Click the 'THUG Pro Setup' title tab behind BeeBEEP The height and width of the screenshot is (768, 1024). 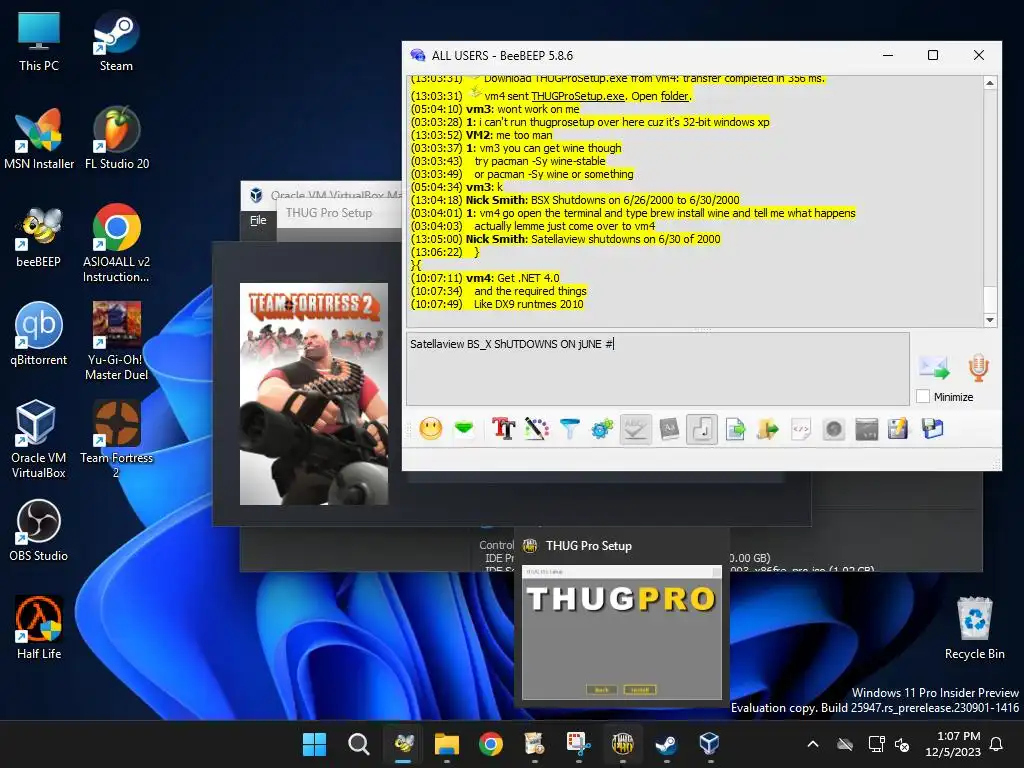click(x=328, y=213)
